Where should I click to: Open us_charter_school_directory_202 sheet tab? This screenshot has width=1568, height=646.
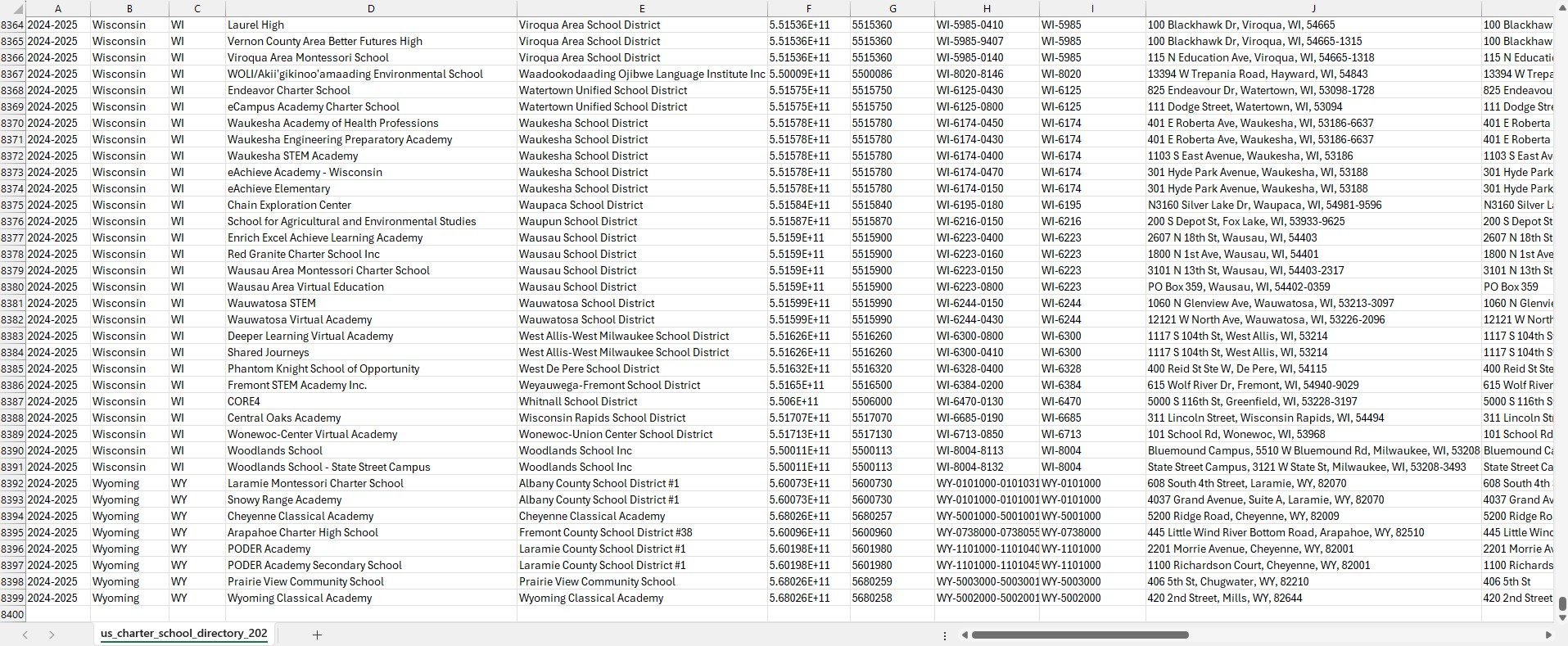[183, 634]
